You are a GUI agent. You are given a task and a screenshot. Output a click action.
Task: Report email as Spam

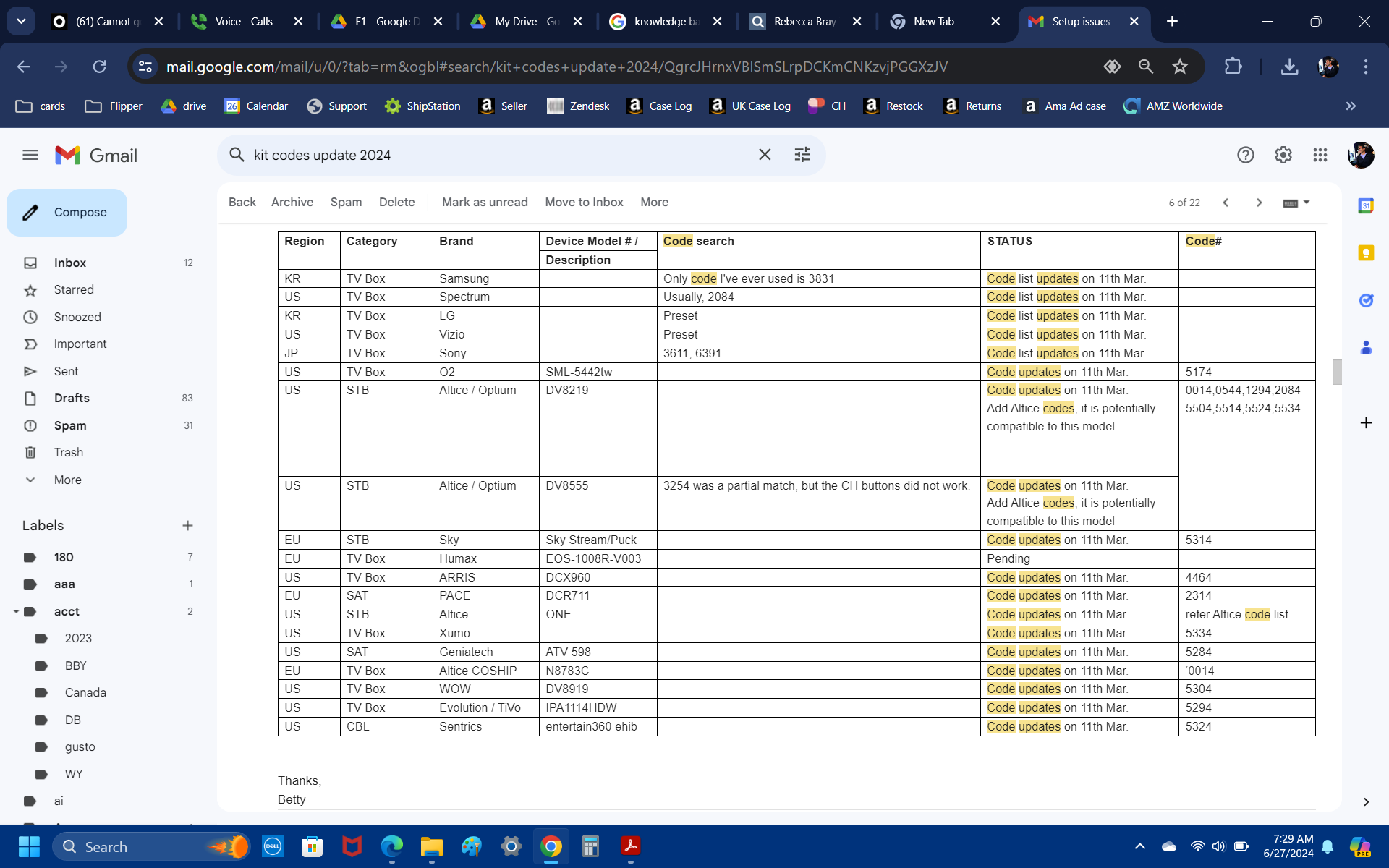pyautogui.click(x=346, y=203)
